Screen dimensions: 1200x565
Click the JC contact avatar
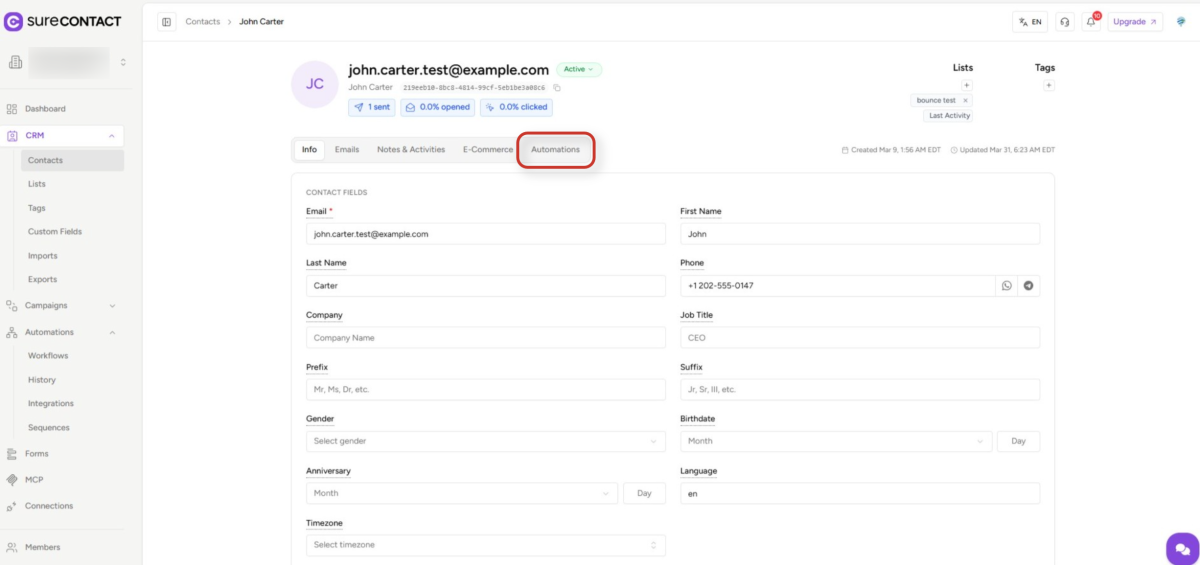[315, 84]
